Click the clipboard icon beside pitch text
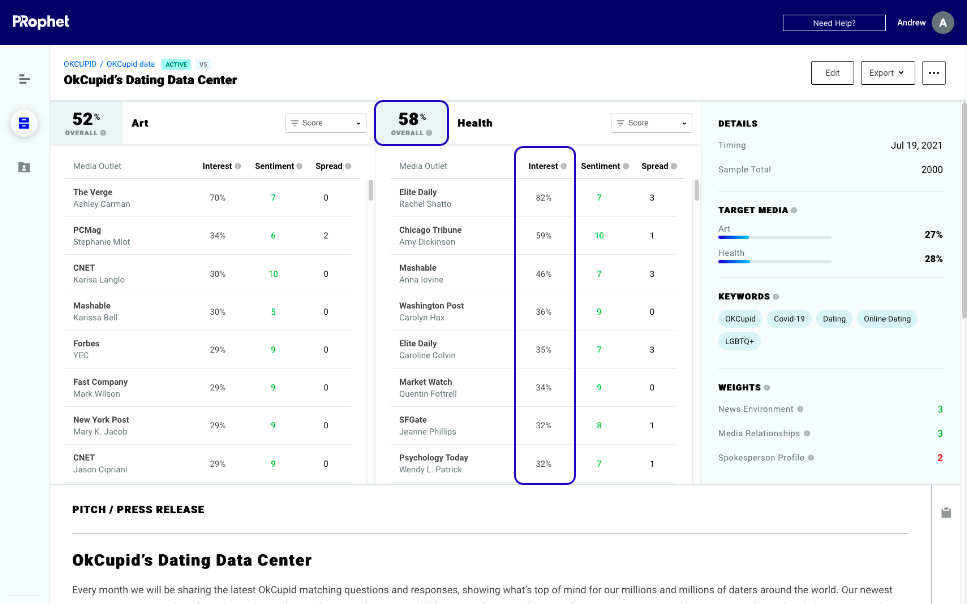This screenshot has width=967, height=604. [x=946, y=513]
